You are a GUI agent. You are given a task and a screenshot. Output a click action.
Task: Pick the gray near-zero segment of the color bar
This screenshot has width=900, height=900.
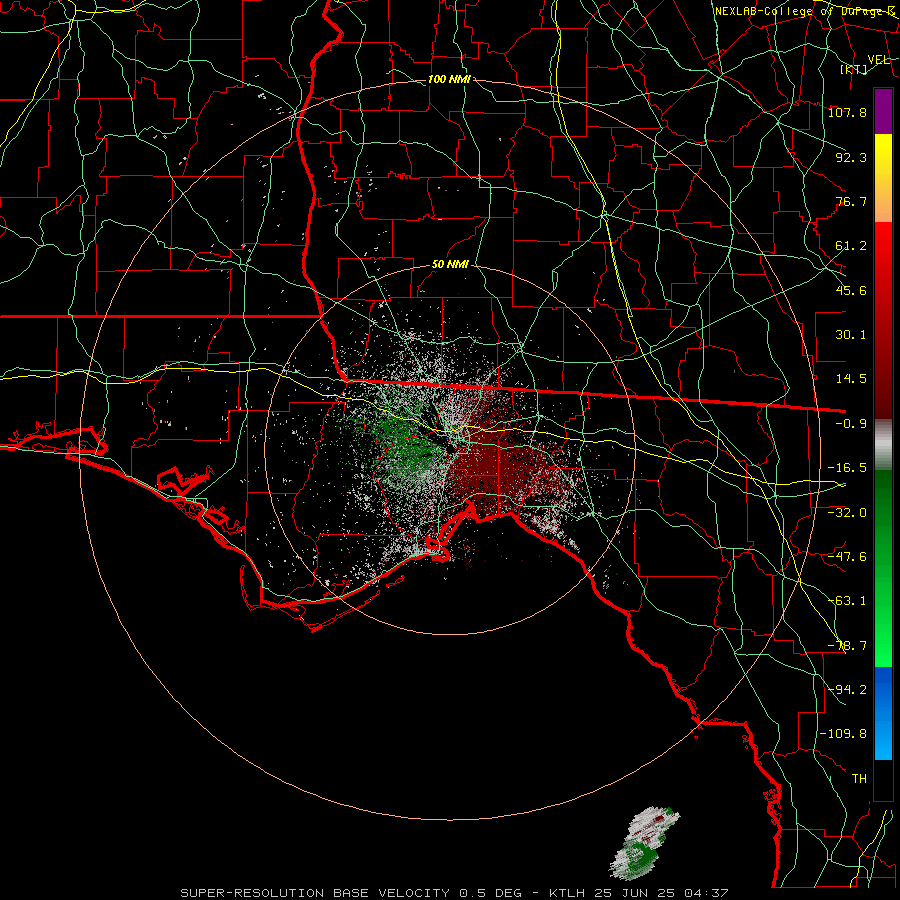883,445
